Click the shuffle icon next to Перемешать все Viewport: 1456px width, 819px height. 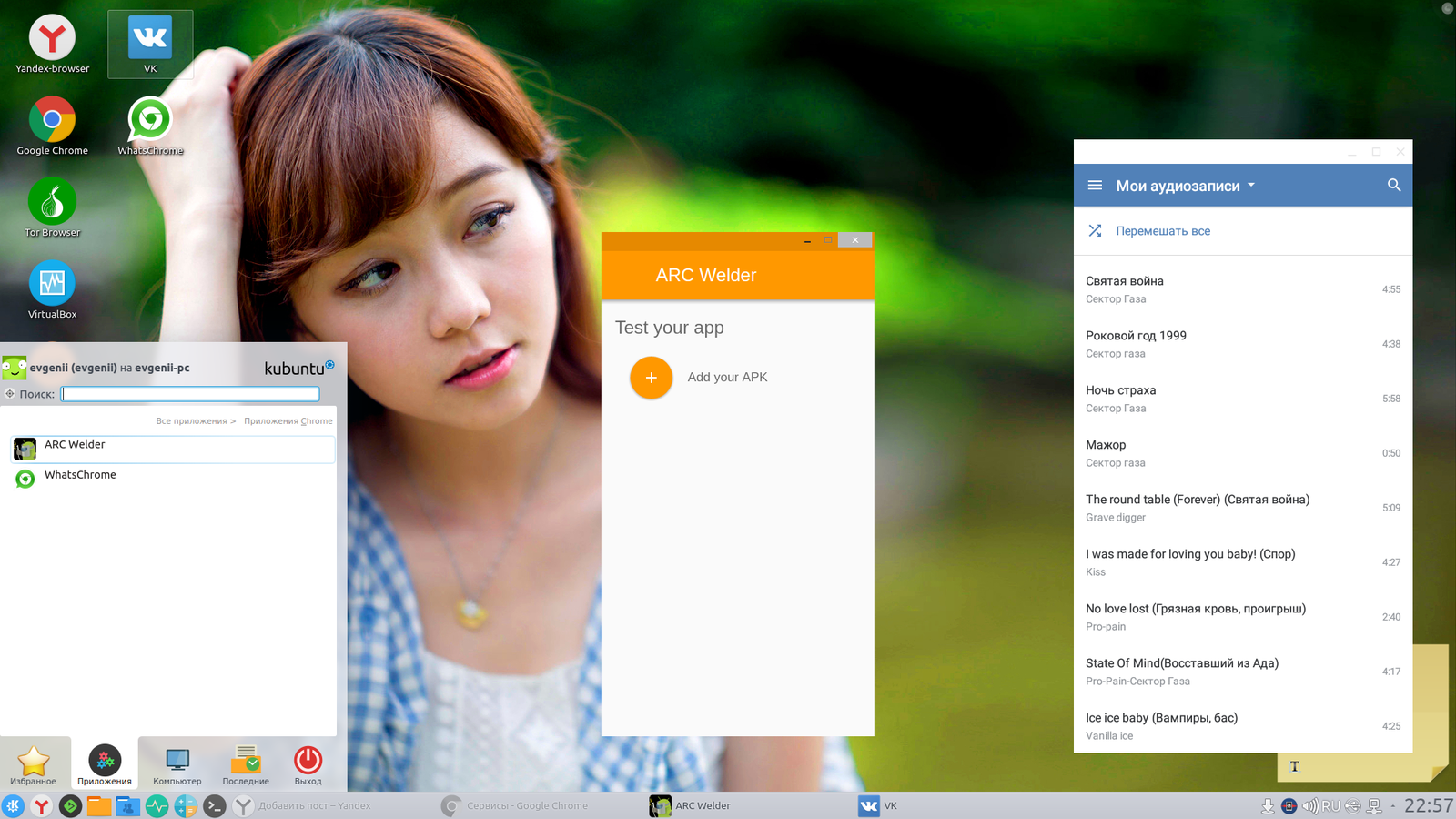tap(1095, 230)
